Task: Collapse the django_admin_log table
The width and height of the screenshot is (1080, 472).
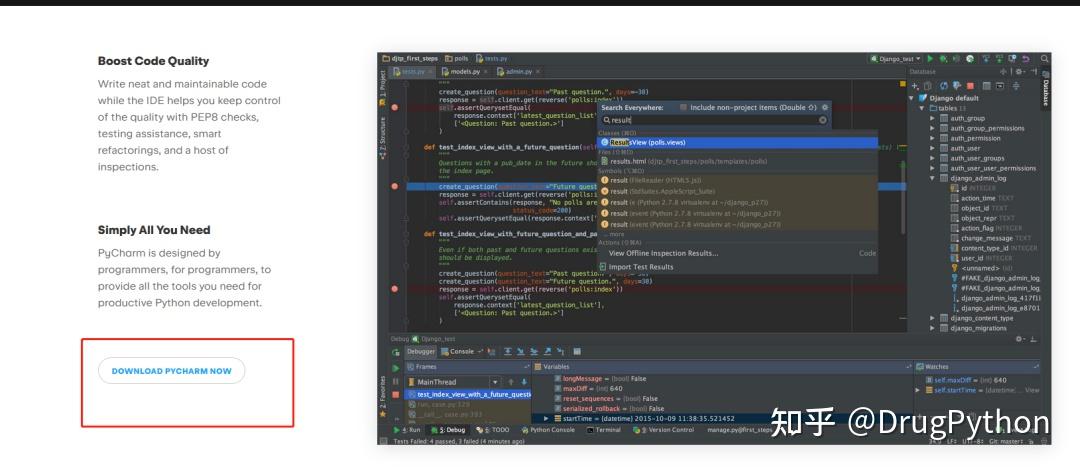Action: (933, 178)
